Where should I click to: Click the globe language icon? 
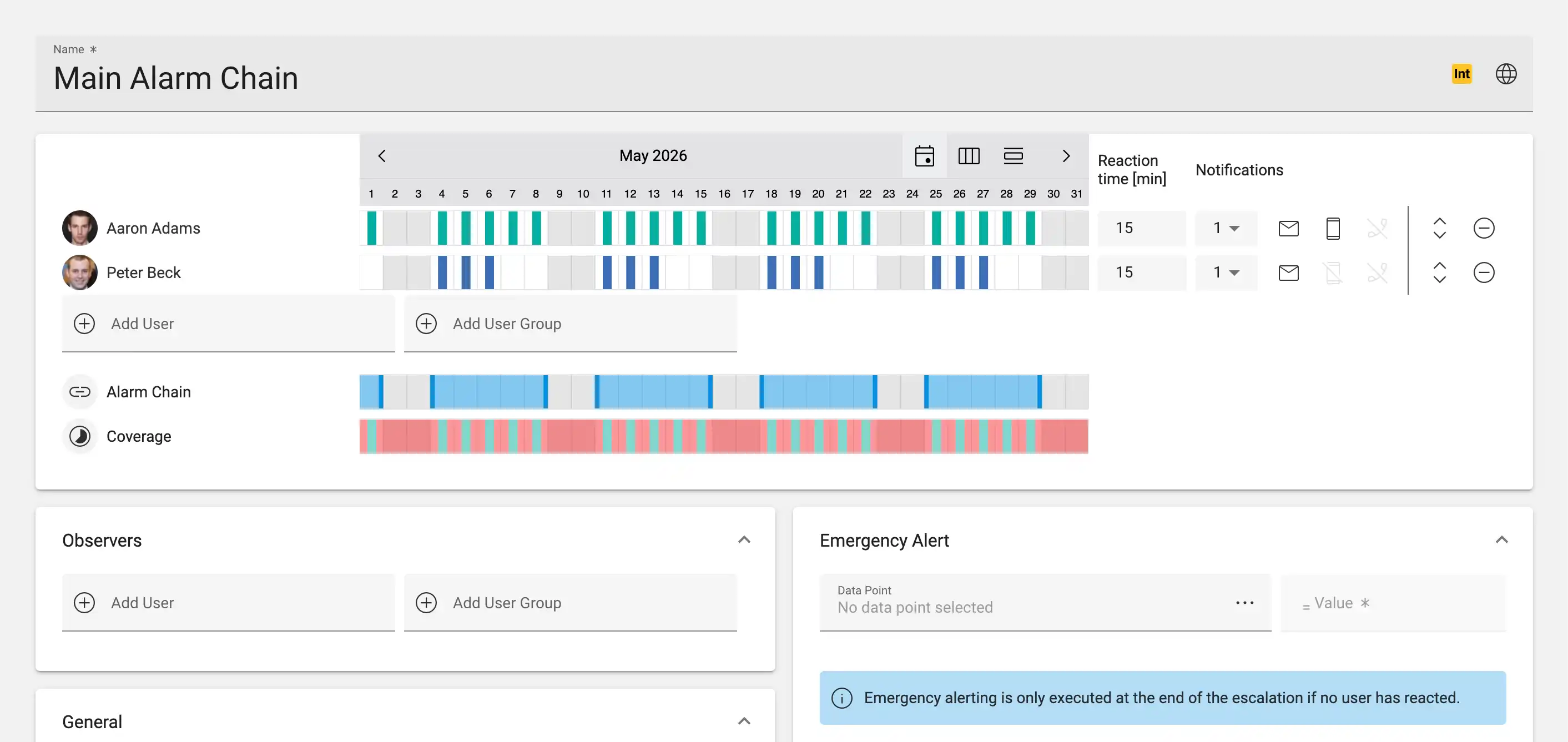click(1506, 74)
